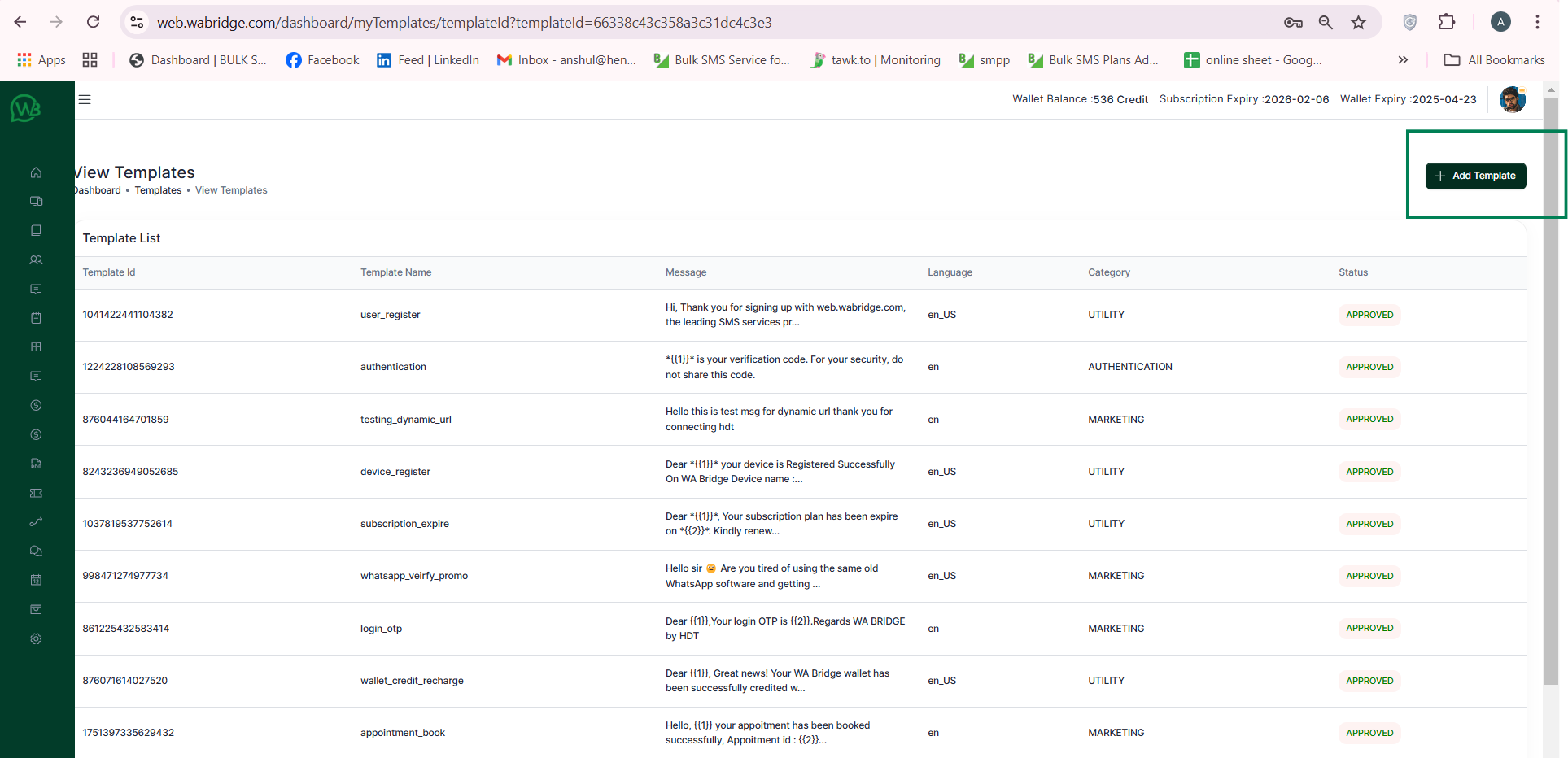The width and height of the screenshot is (1568, 758).
Task: Open the ticket icon in the sidebar
Action: (36, 493)
